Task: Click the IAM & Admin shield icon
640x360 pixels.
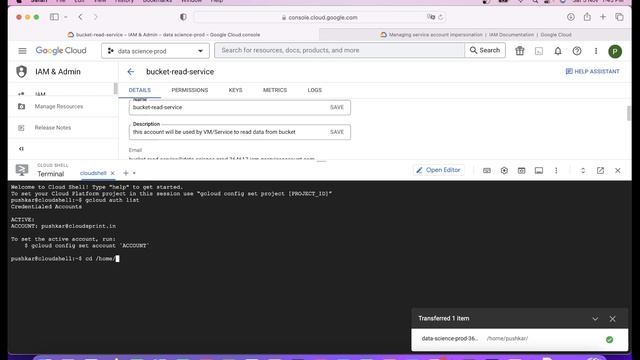Action: (x=22, y=71)
